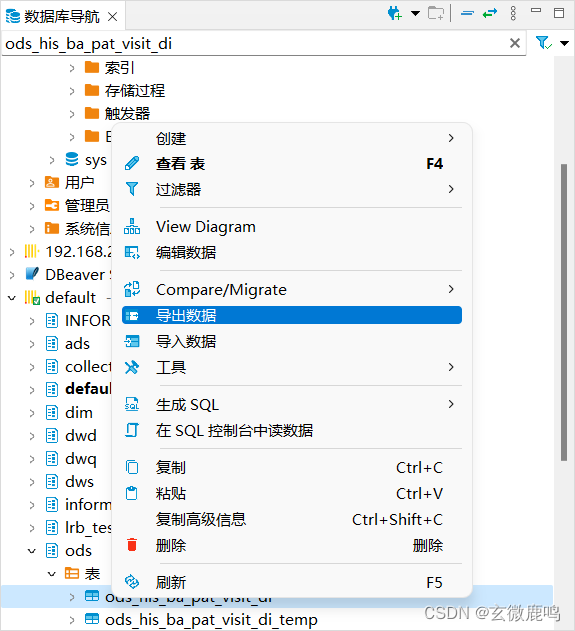Choose View Diagram in context menu
Screen dimensions: 575x631
click(292, 227)
